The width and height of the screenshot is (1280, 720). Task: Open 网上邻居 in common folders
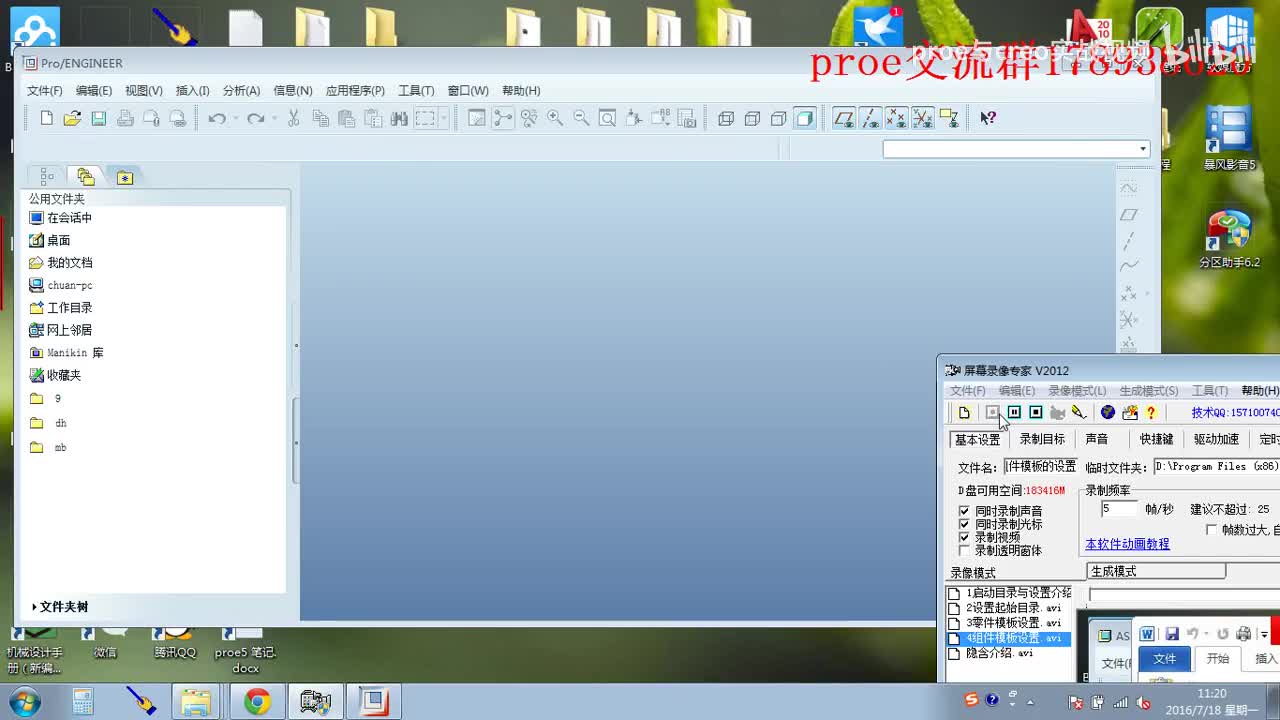click(x=60, y=330)
